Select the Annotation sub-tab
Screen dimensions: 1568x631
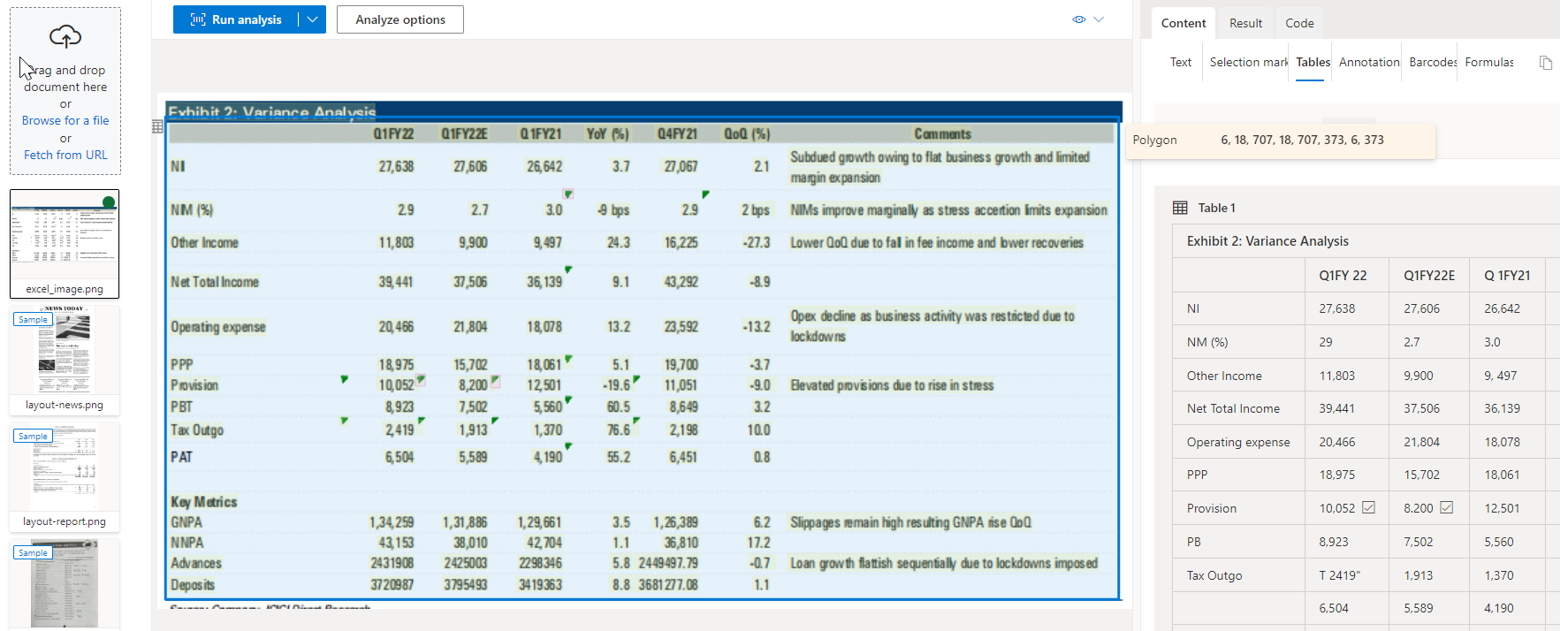click(1369, 62)
